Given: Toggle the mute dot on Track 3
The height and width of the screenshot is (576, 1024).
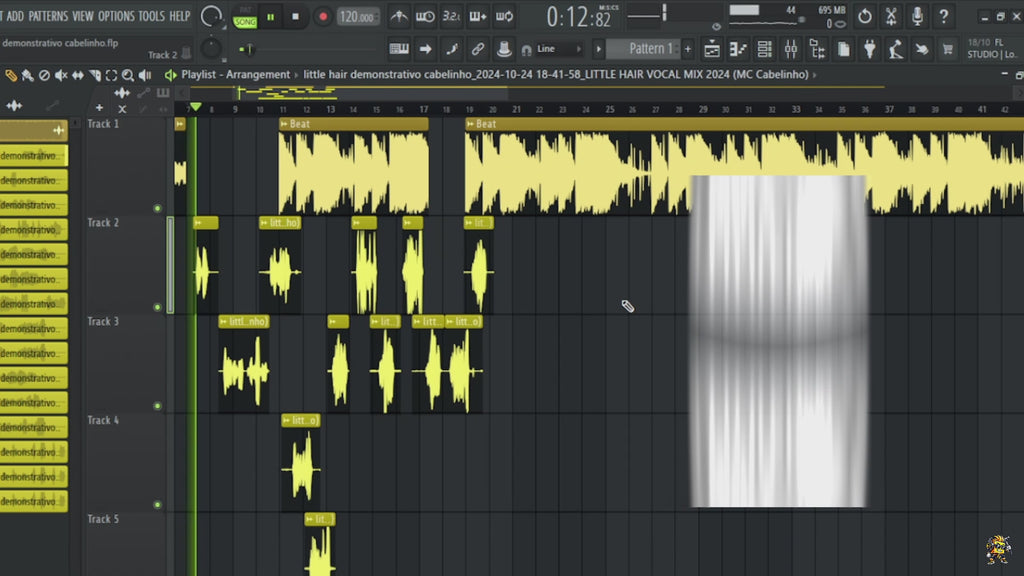Looking at the screenshot, I should coord(157,406).
